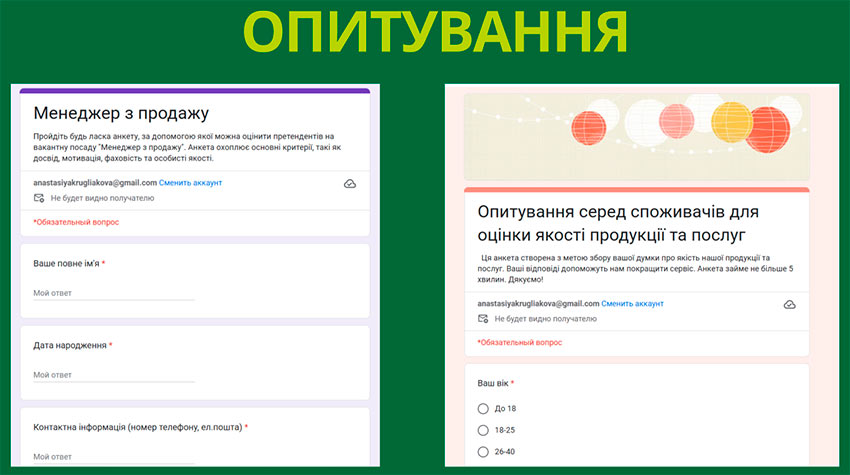This screenshot has width=850, height=475.
Task: Focus the answer field under "Ваше повне ім'я"
Action: pos(113,293)
